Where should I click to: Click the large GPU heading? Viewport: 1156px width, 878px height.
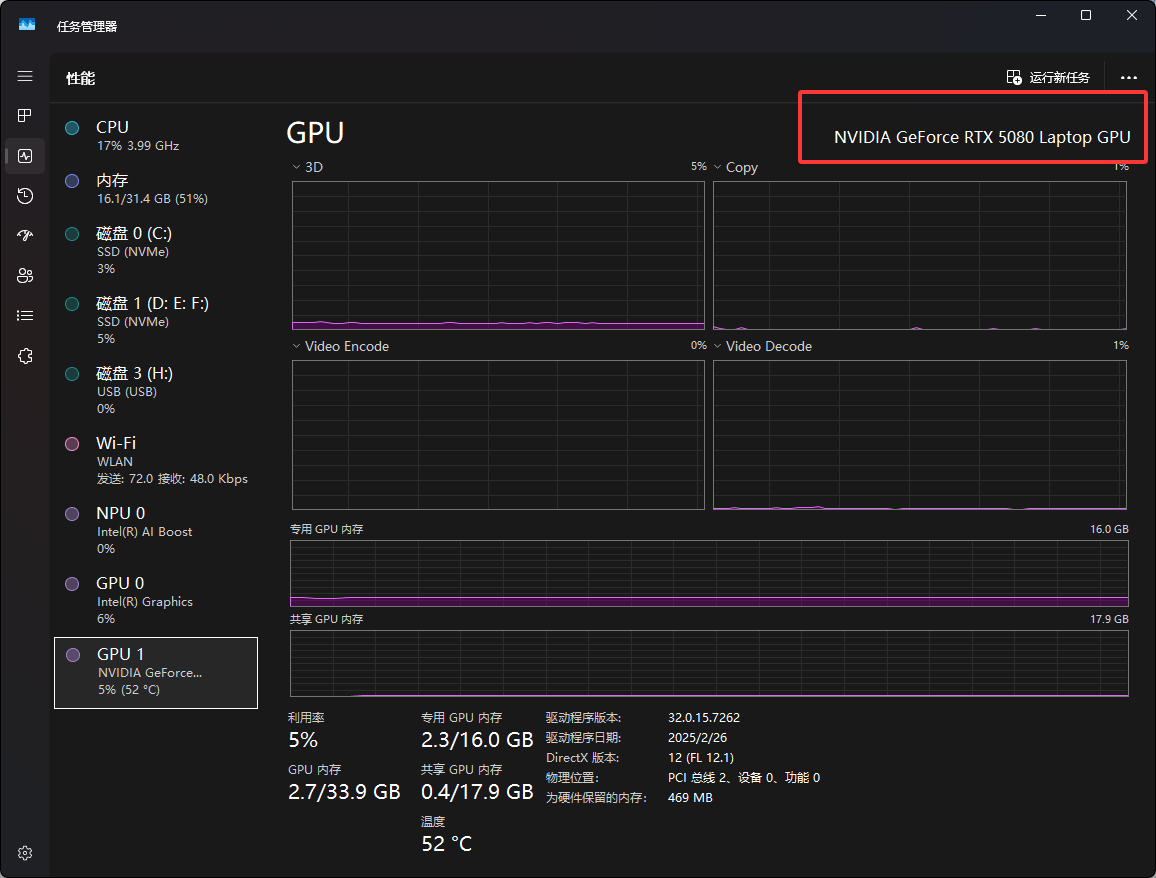click(315, 133)
